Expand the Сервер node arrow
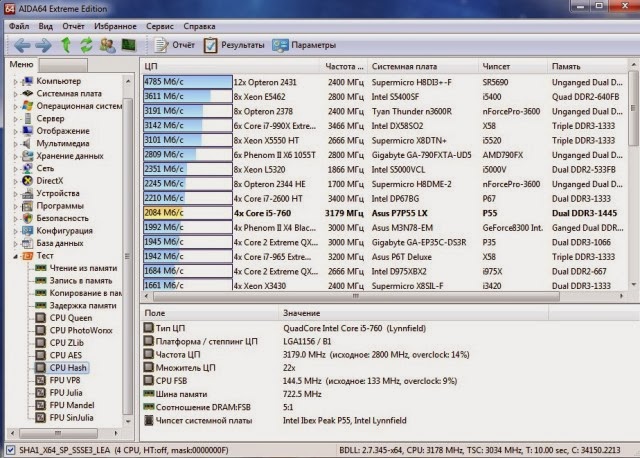 (15, 119)
